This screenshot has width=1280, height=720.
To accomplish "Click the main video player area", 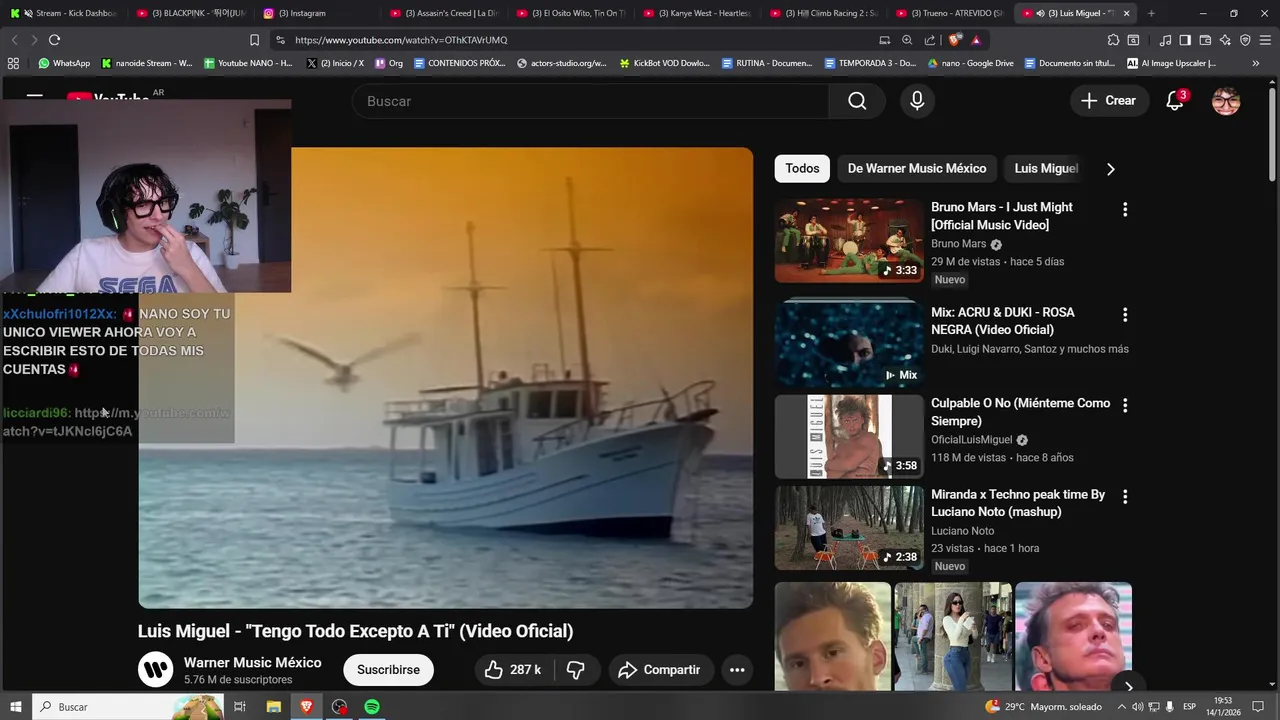I will (445, 377).
